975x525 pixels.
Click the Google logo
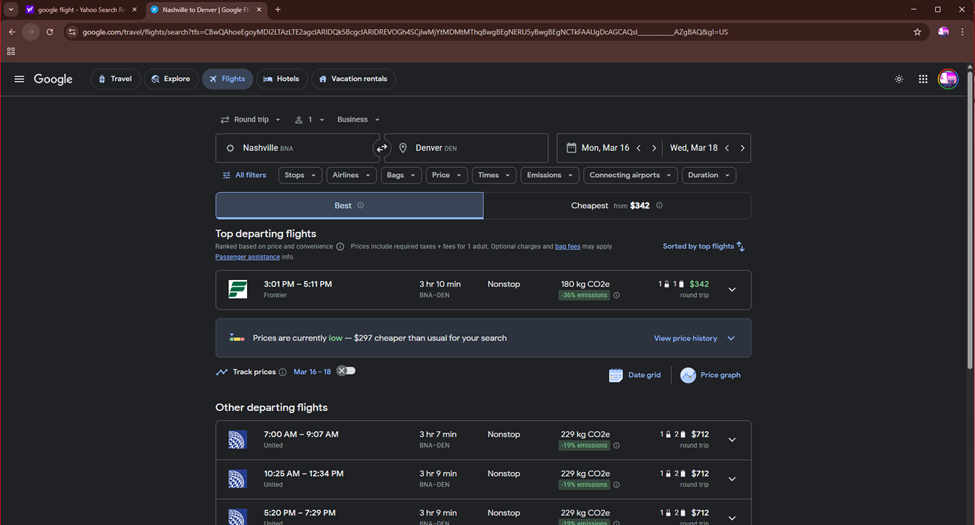[53, 79]
